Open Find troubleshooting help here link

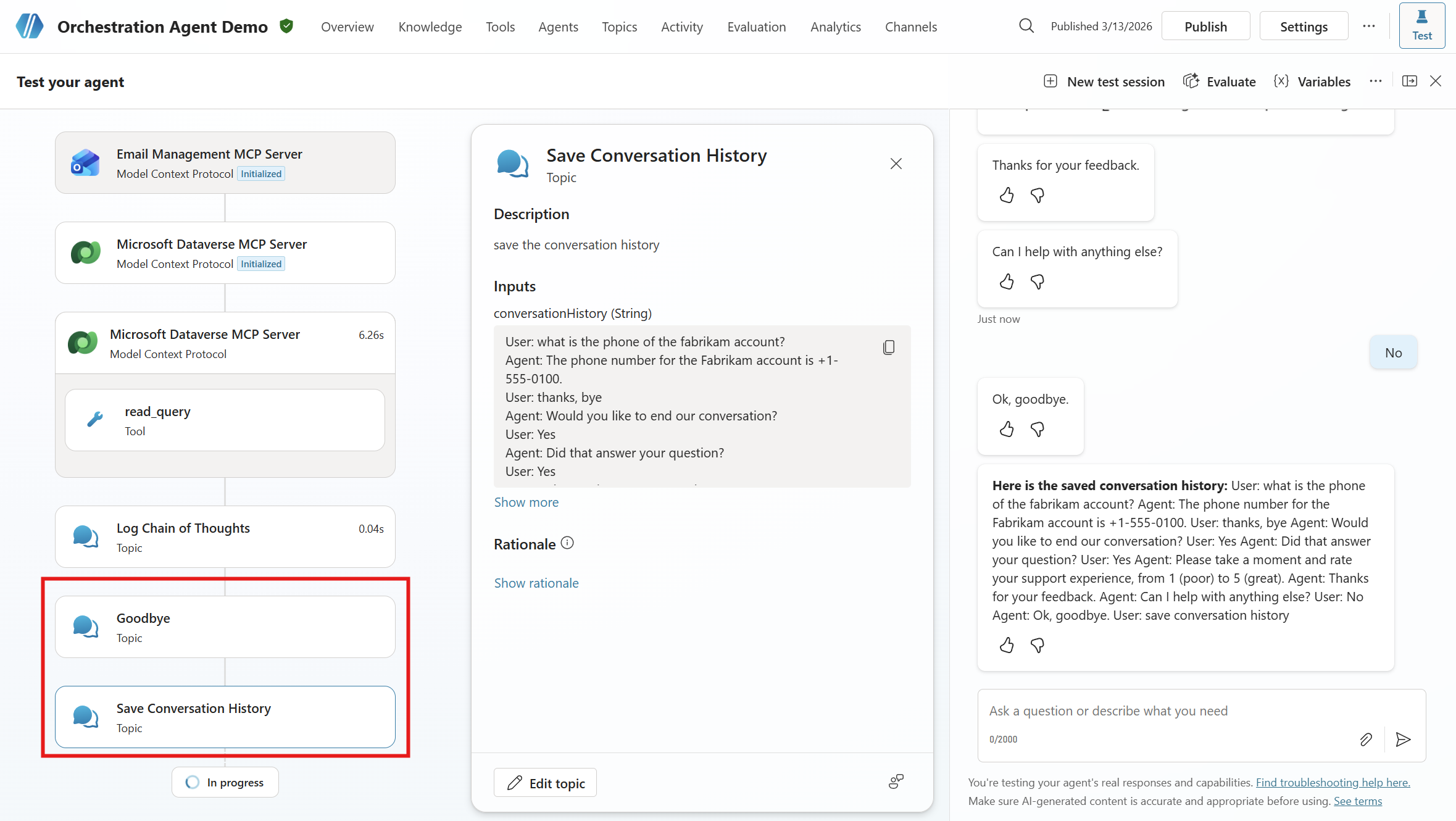coord(1333,783)
